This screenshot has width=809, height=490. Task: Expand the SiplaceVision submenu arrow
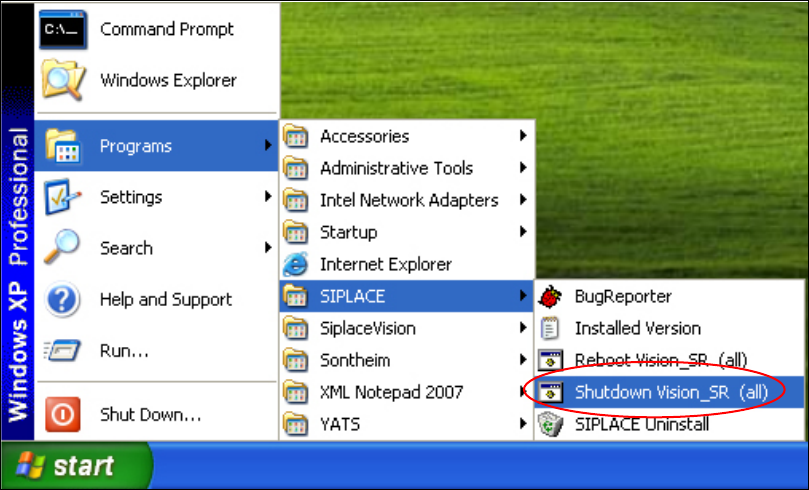click(523, 328)
